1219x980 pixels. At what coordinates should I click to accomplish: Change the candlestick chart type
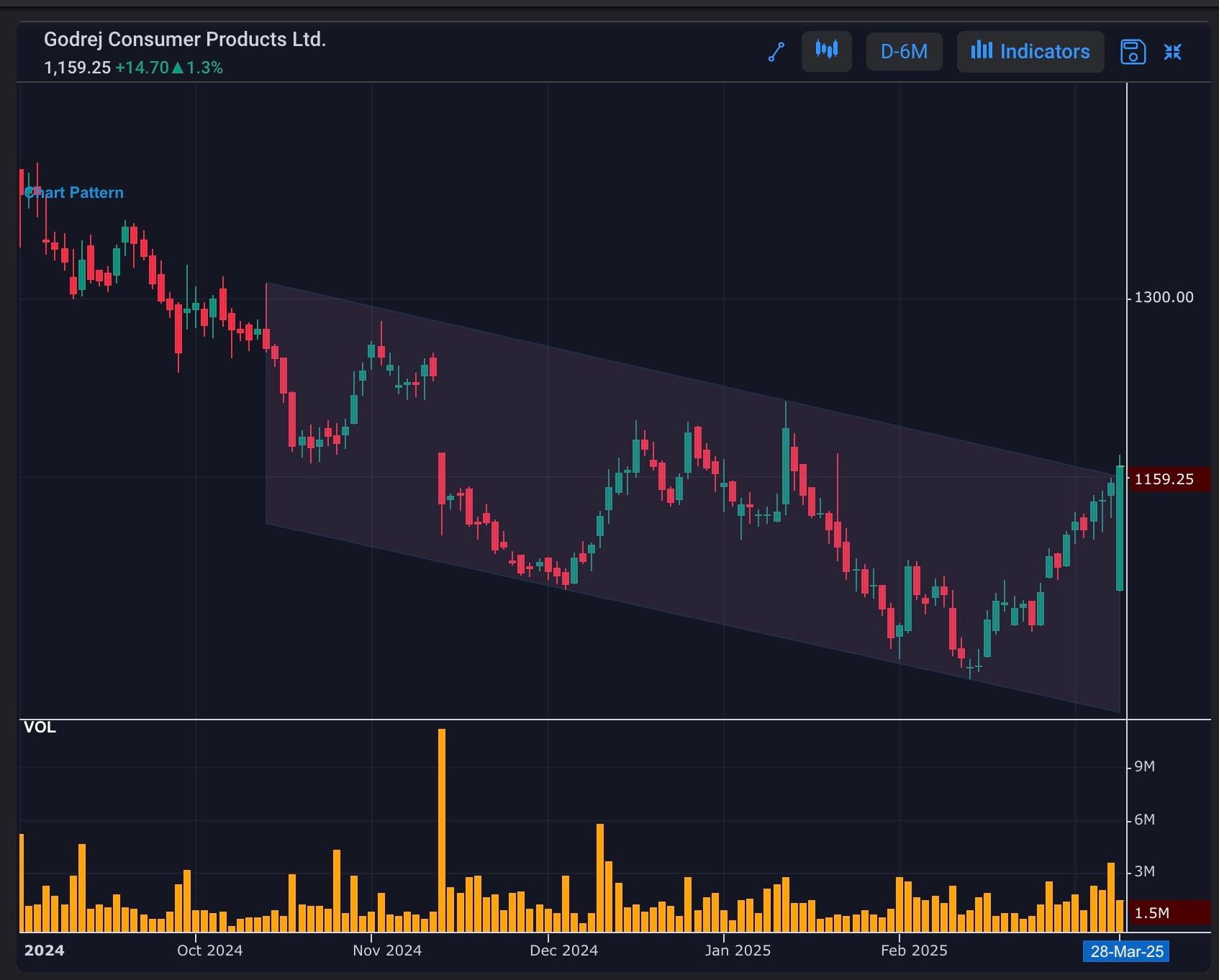pos(827,51)
